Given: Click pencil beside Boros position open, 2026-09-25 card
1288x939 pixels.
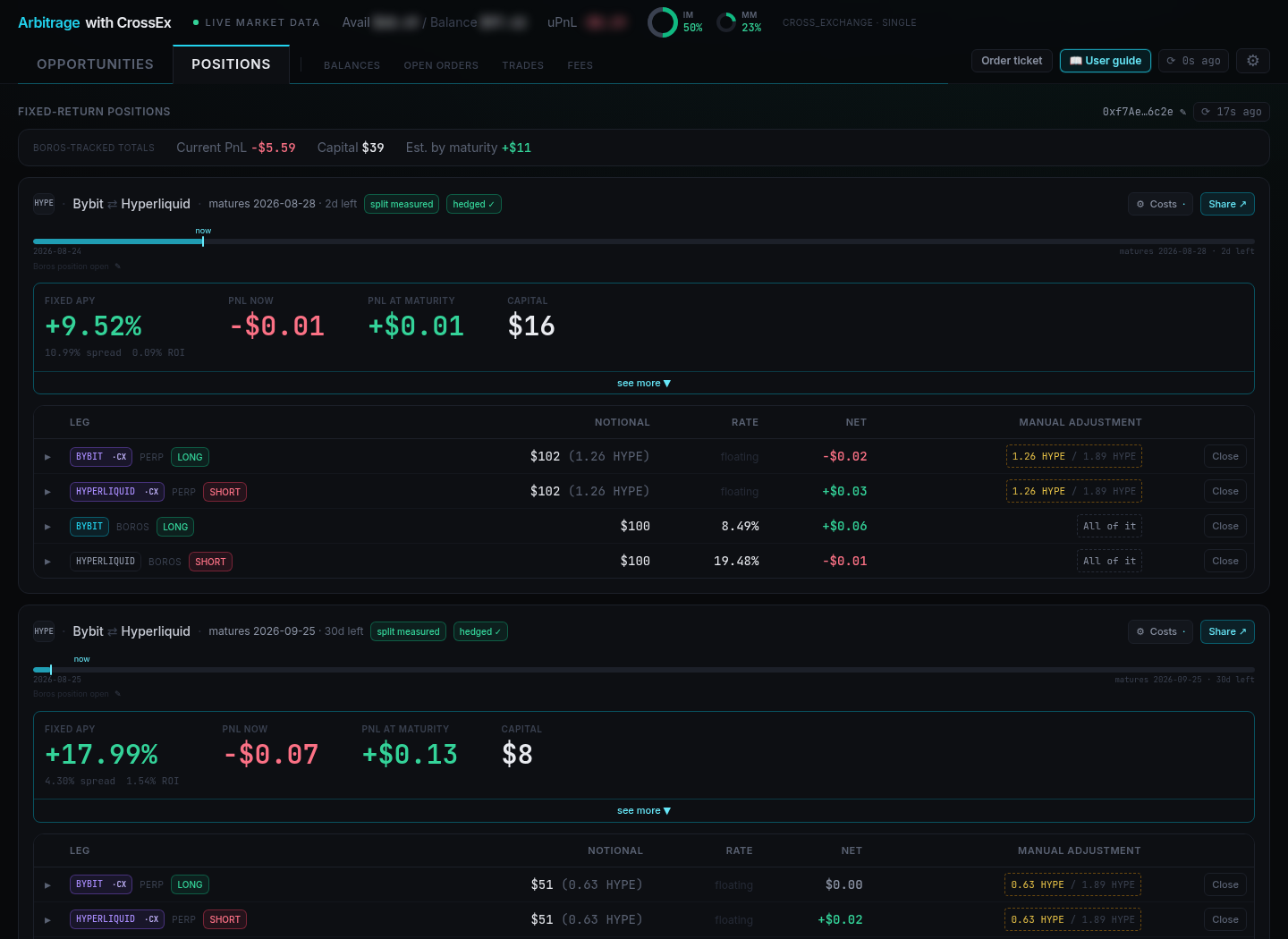Looking at the screenshot, I should click(118, 694).
